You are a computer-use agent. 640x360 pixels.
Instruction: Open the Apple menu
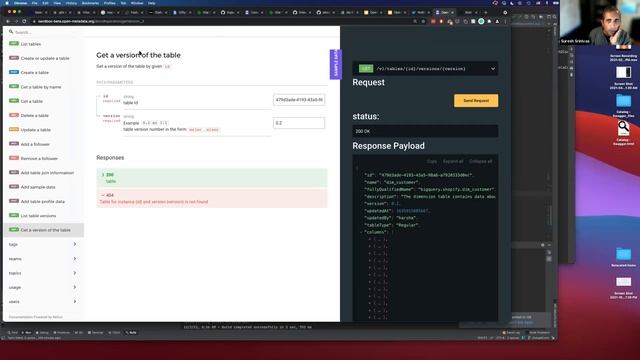7,3
